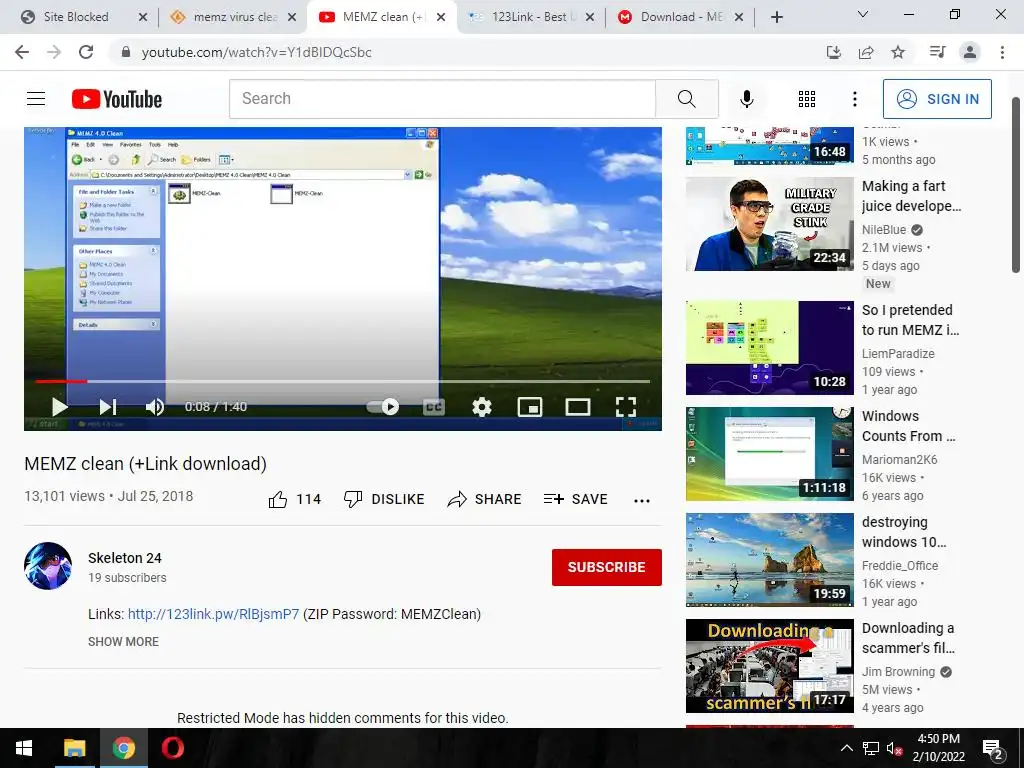Image resolution: width=1024 pixels, height=768 pixels.
Task: Click the page vertical scrollbar
Action: (1016, 185)
